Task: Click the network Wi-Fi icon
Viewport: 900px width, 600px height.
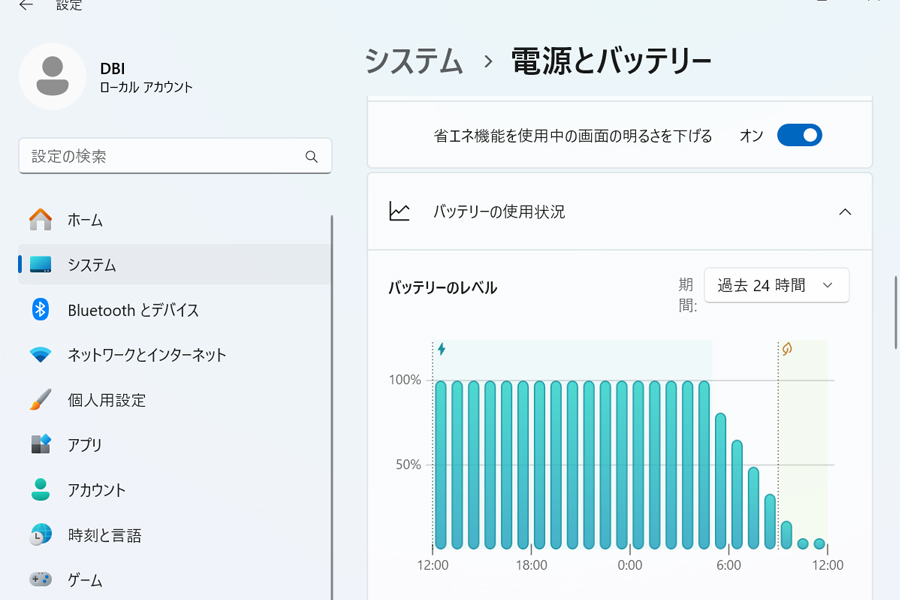Action: (40, 355)
